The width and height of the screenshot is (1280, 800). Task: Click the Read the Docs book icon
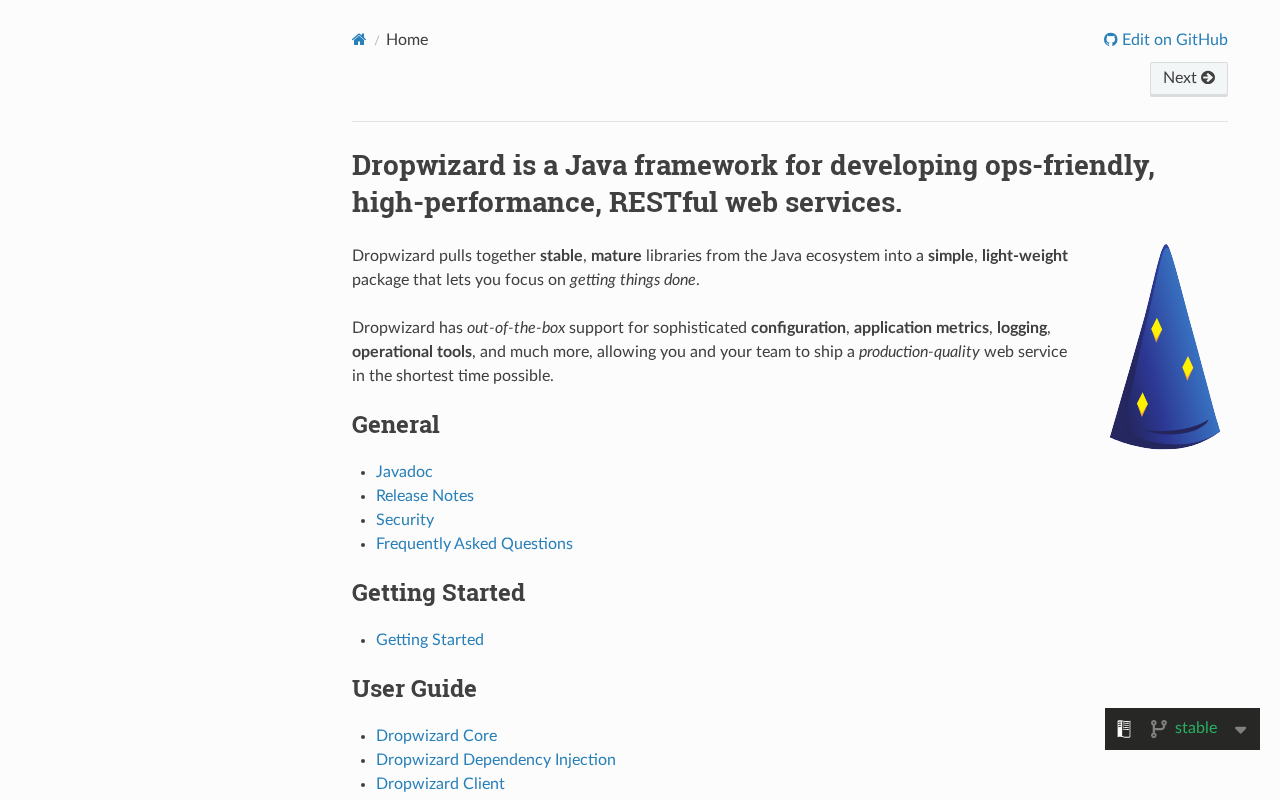pos(1124,729)
